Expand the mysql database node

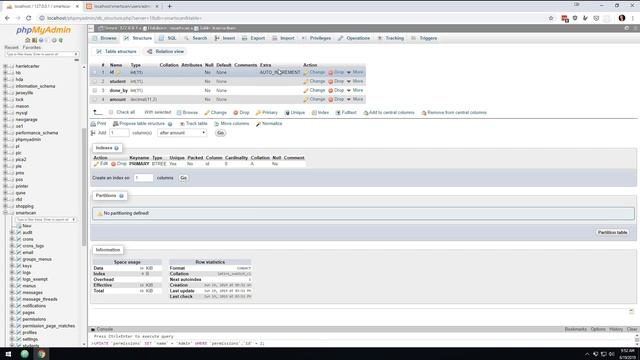tap(5, 113)
